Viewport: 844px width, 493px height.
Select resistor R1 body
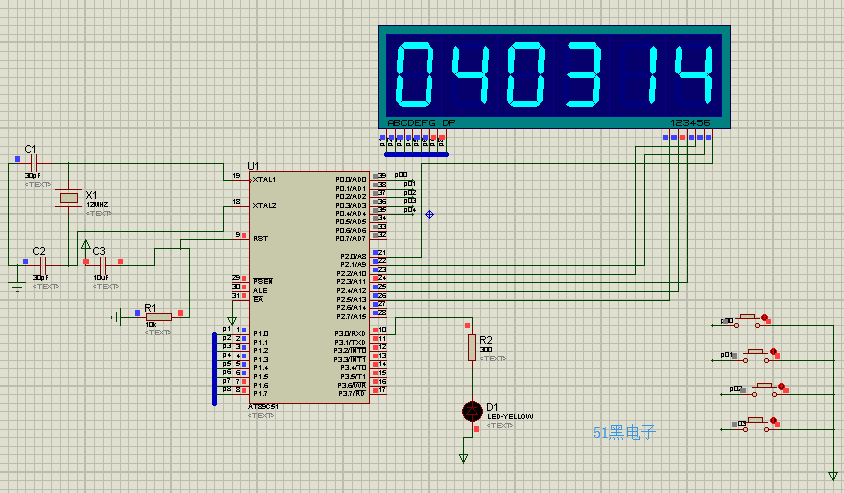click(159, 317)
